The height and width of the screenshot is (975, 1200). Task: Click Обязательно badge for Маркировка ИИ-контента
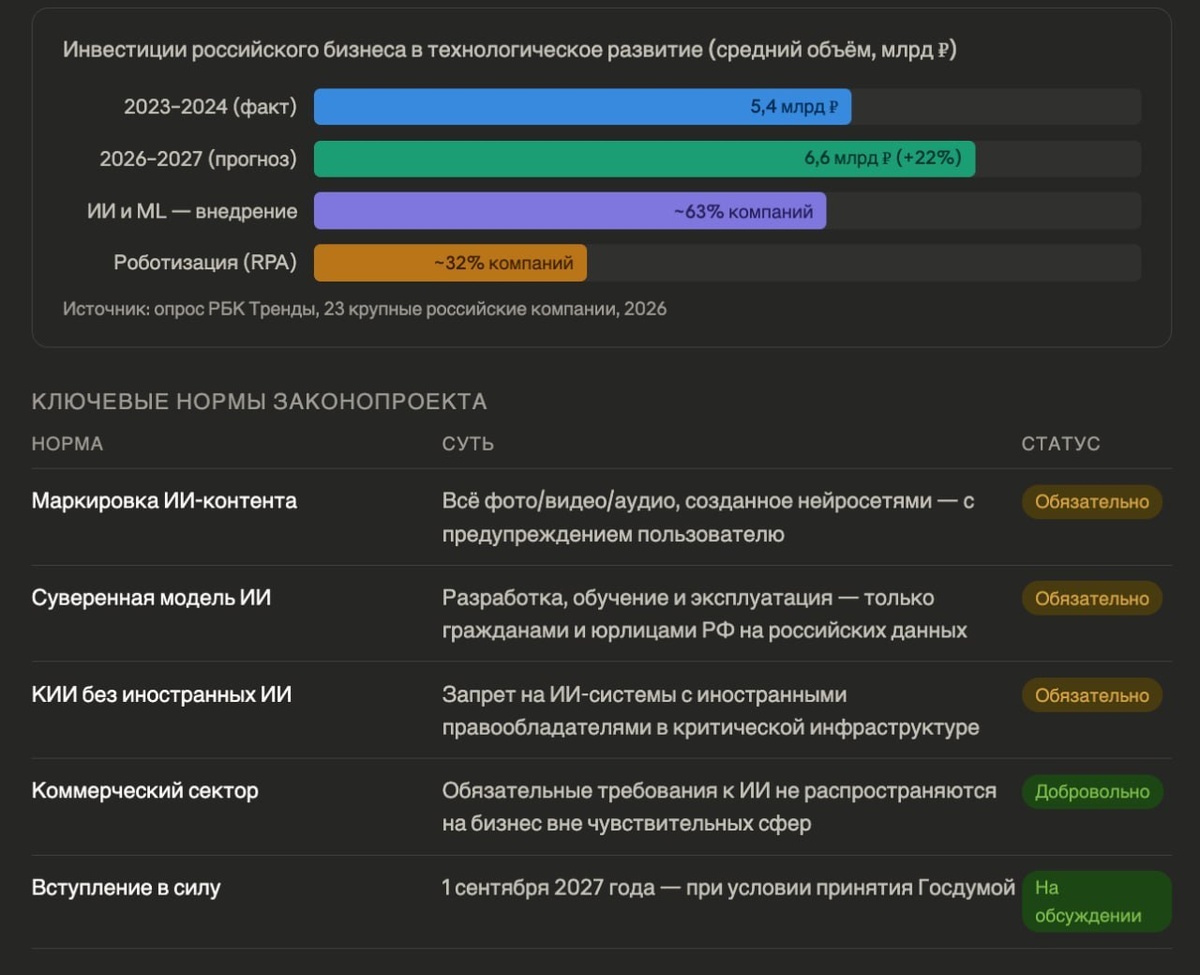coord(1091,502)
